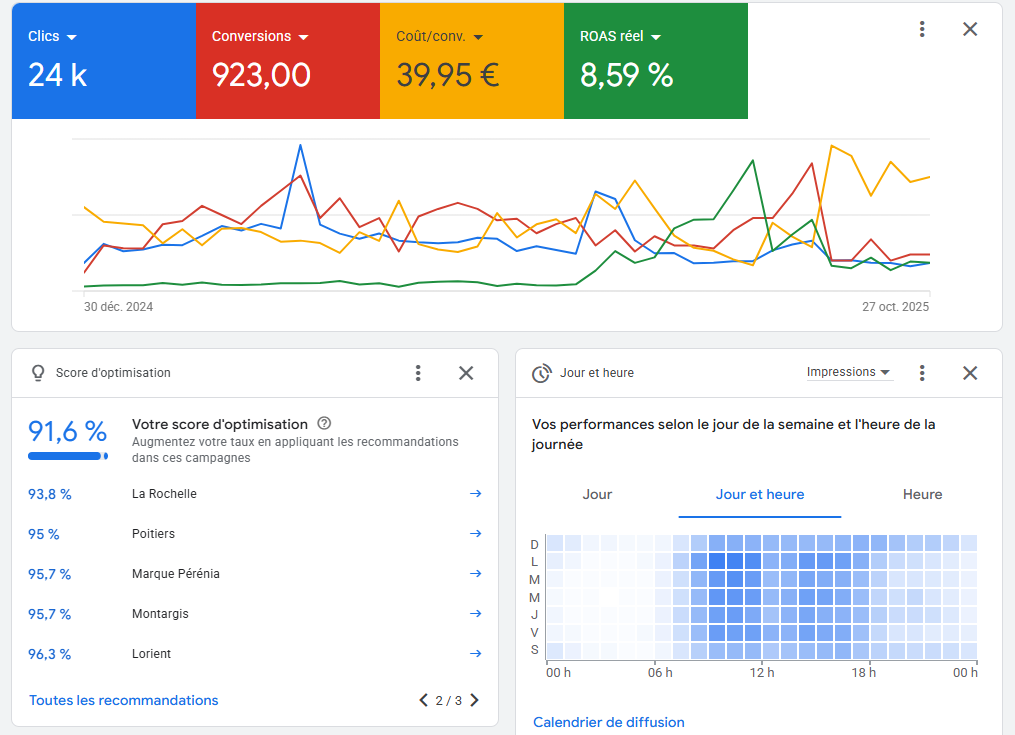The image size is (1015, 735).
Task: Open more options for Score d'optimisation card
Action: pos(418,373)
